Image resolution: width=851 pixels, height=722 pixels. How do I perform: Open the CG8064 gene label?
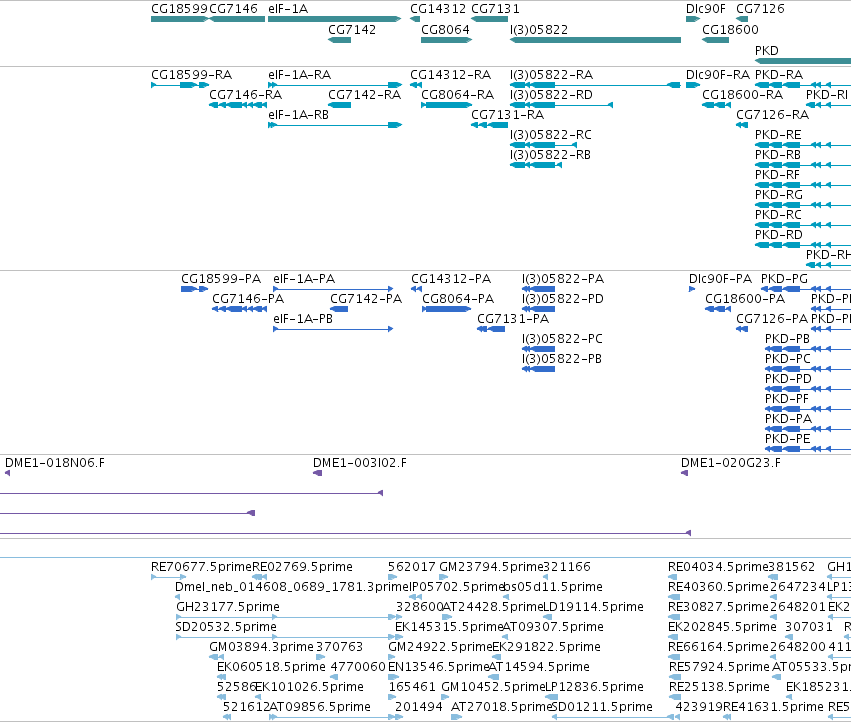pyautogui.click(x=445, y=30)
